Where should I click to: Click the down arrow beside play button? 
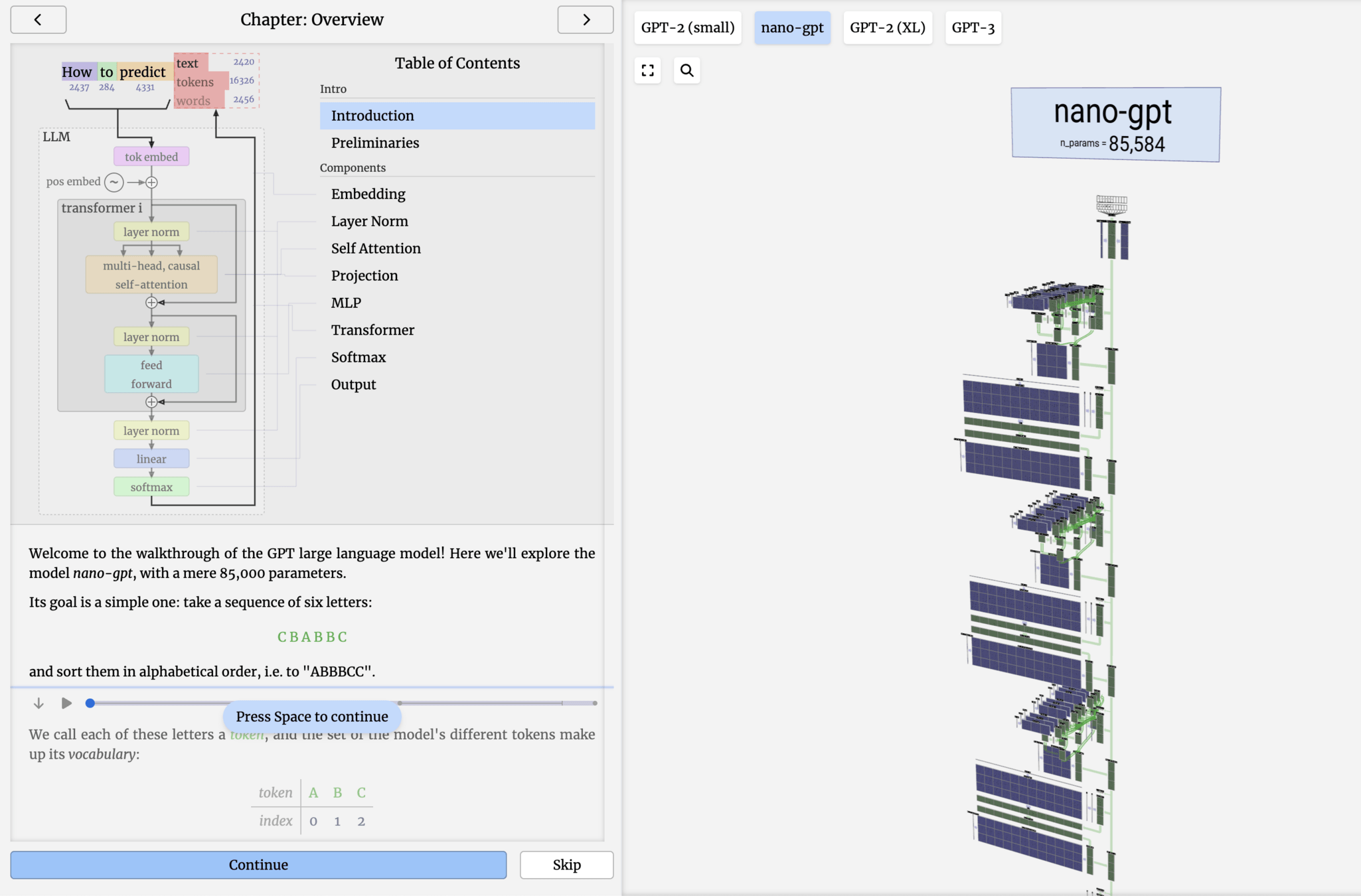(x=39, y=703)
